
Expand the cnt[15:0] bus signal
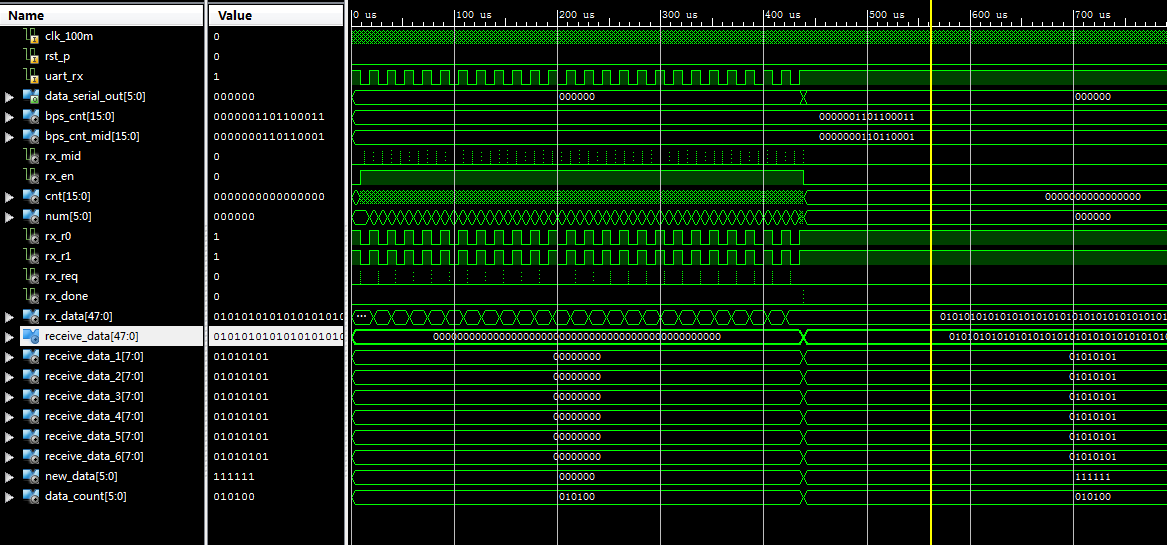(x=10, y=196)
